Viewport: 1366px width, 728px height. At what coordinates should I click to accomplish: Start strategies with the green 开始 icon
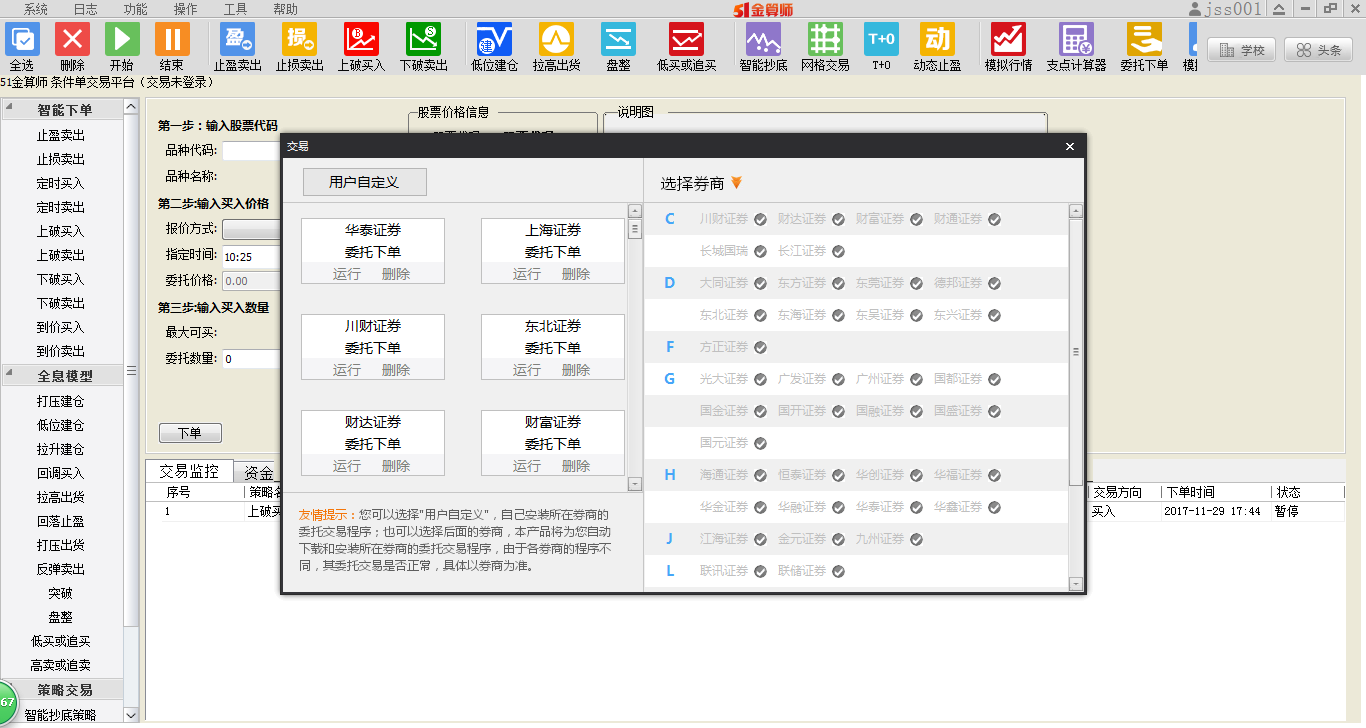(122, 40)
